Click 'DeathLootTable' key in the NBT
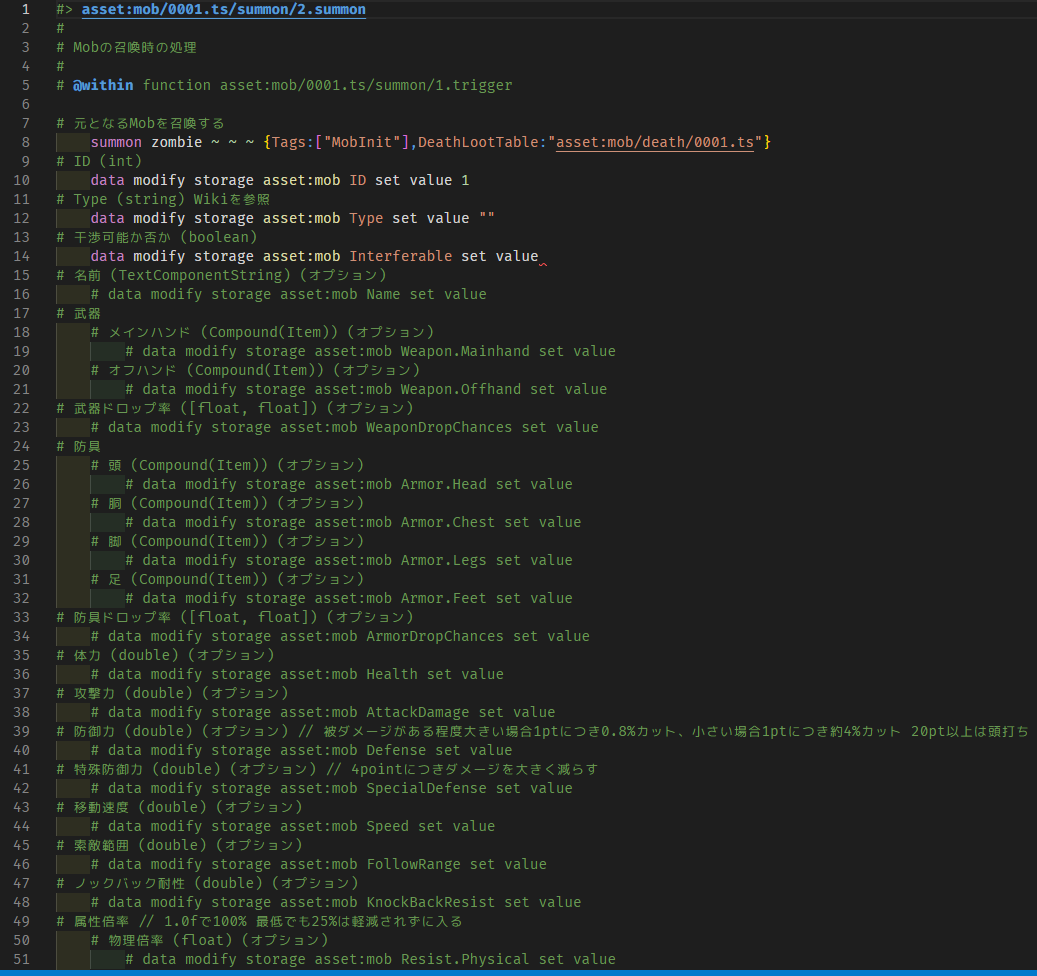 coord(477,142)
